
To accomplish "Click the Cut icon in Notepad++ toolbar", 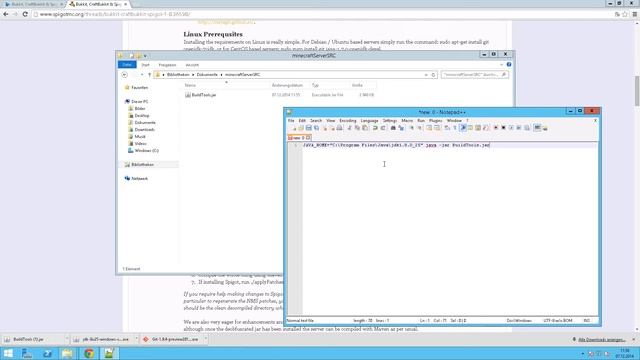I will tap(350, 128).
